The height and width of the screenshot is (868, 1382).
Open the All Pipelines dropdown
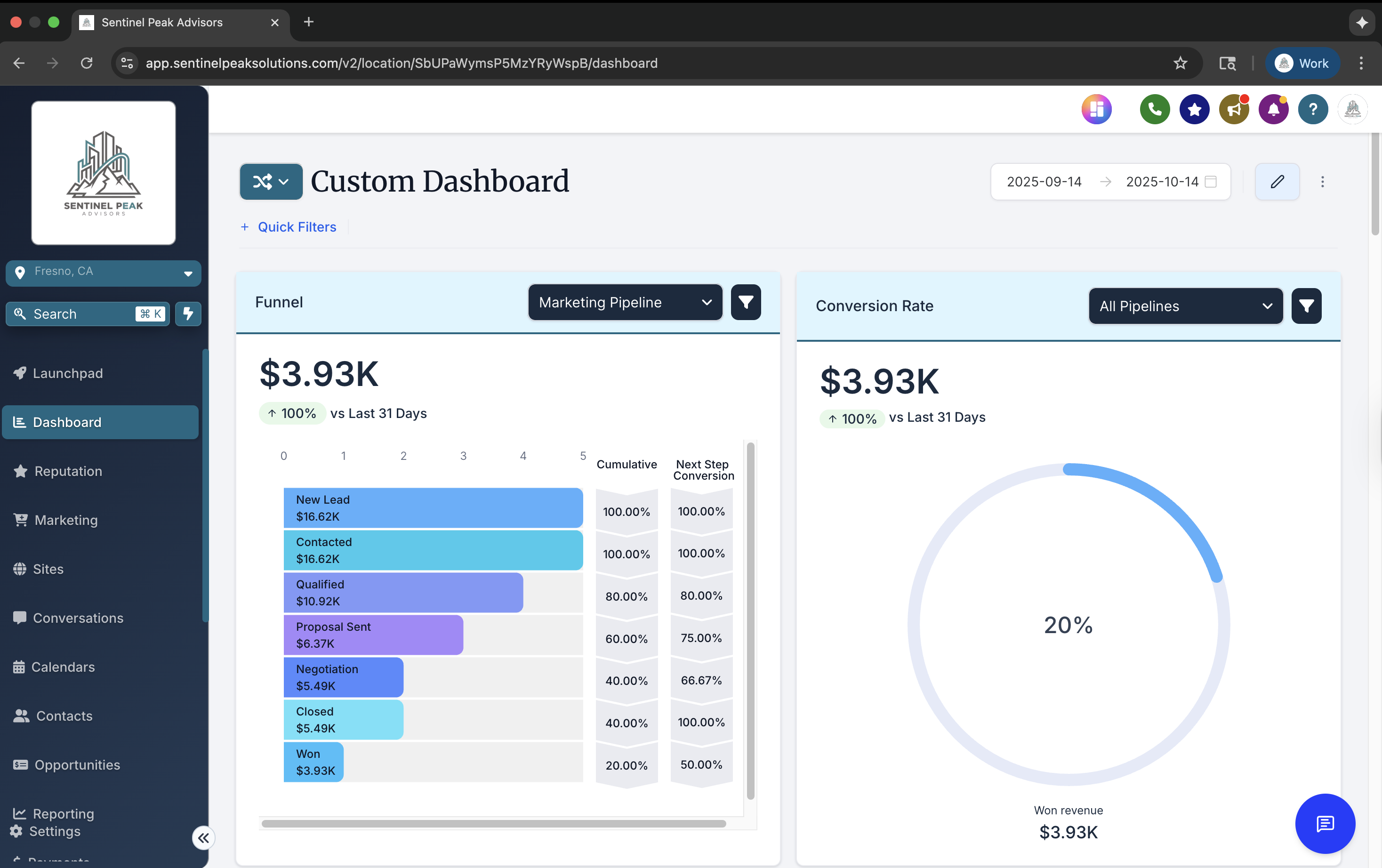click(1185, 306)
